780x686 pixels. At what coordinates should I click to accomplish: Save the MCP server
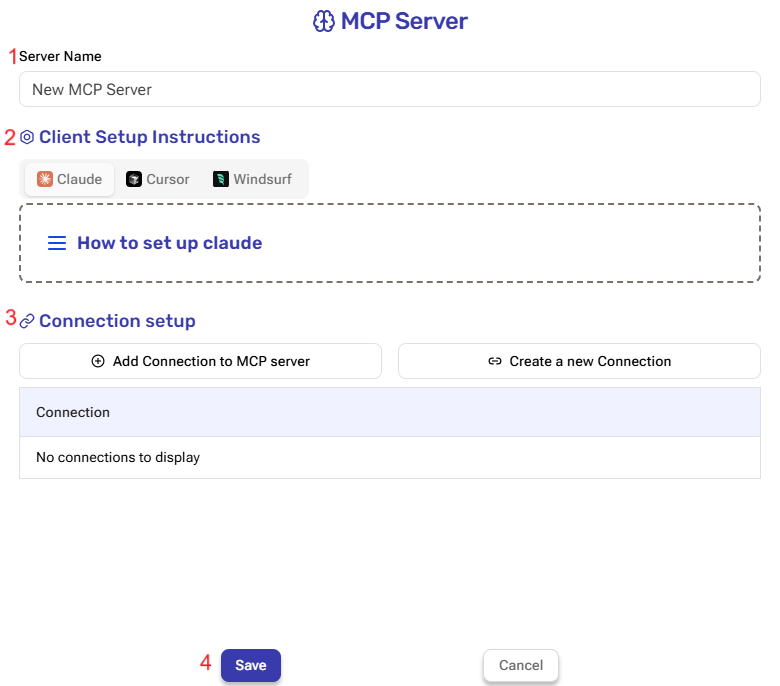click(251, 665)
